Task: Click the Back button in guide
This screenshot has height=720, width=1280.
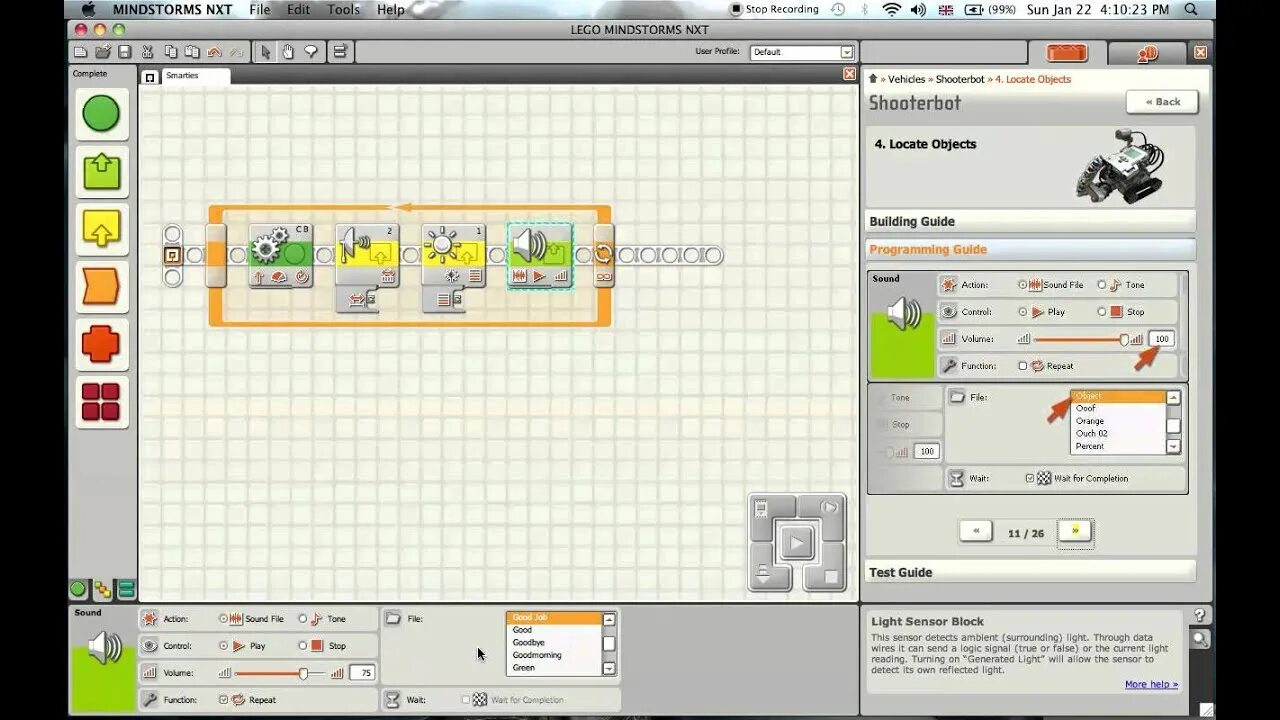Action: pos(1162,102)
